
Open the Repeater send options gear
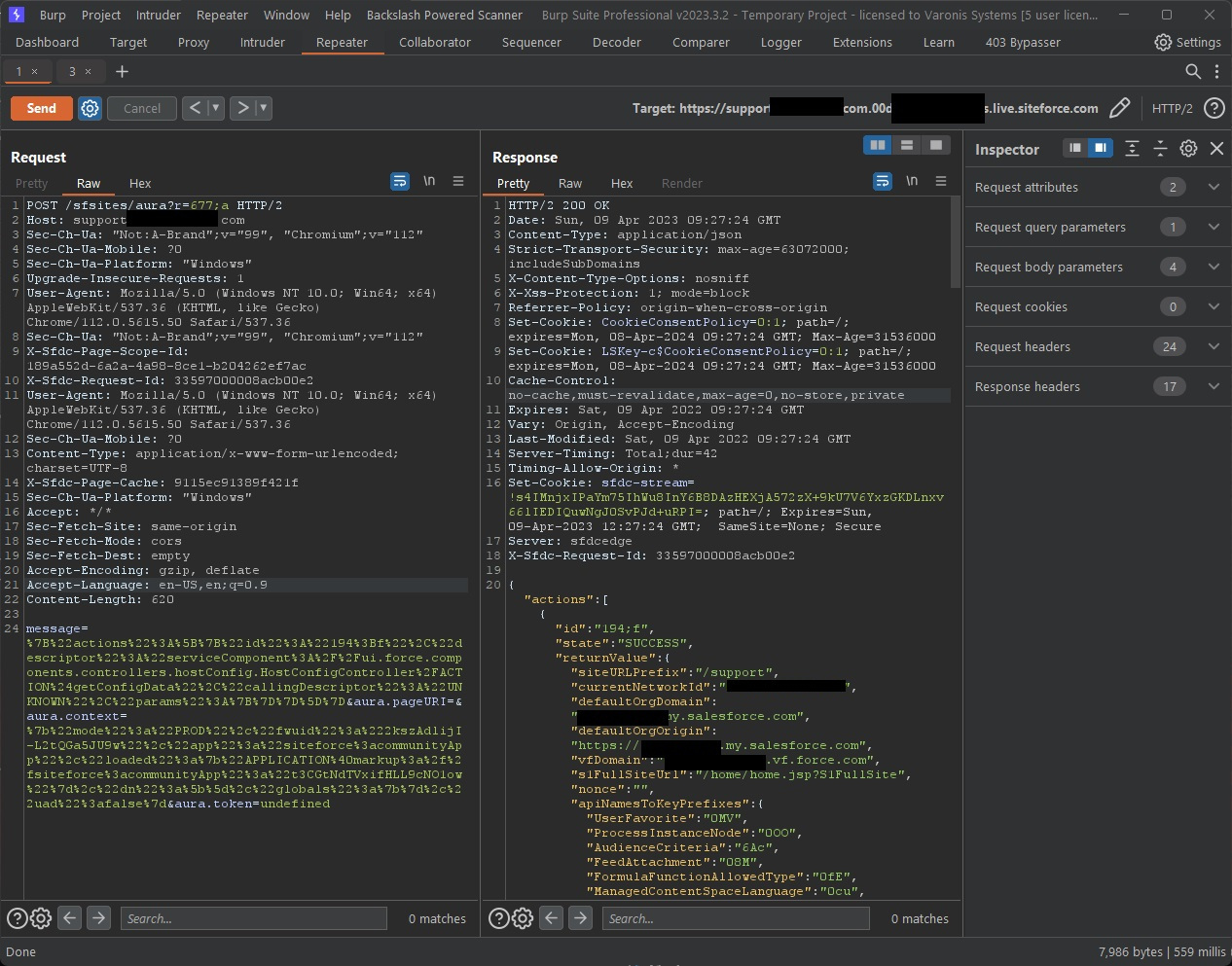[90, 108]
